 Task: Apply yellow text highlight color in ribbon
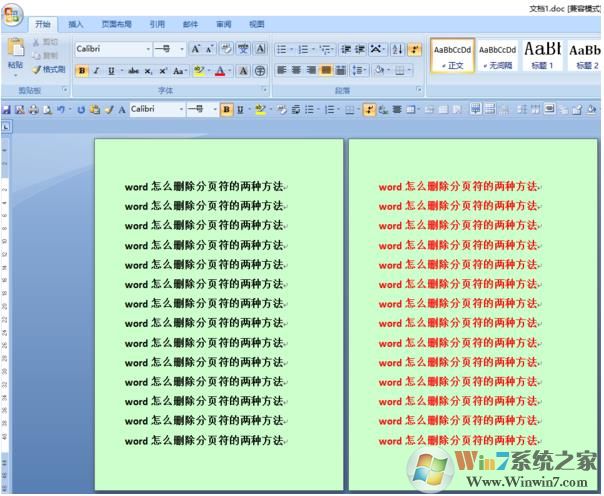click(199, 71)
